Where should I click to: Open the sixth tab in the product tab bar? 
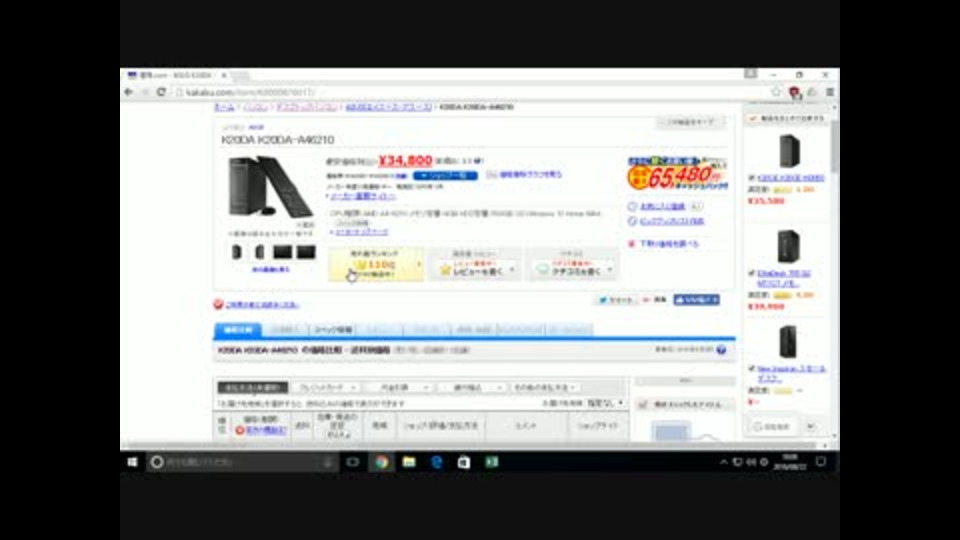click(474, 330)
